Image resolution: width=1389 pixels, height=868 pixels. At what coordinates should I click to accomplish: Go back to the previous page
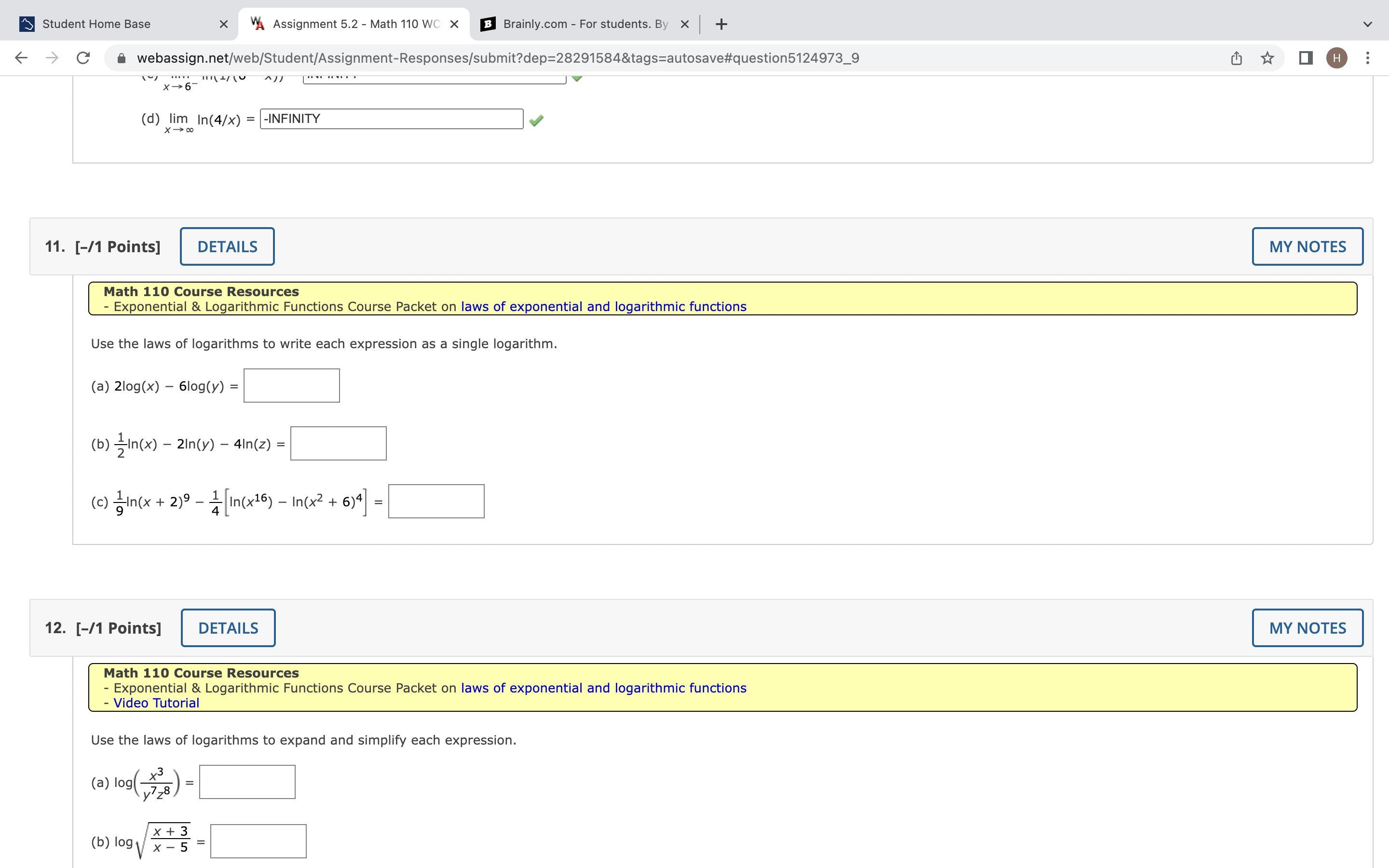point(21,58)
